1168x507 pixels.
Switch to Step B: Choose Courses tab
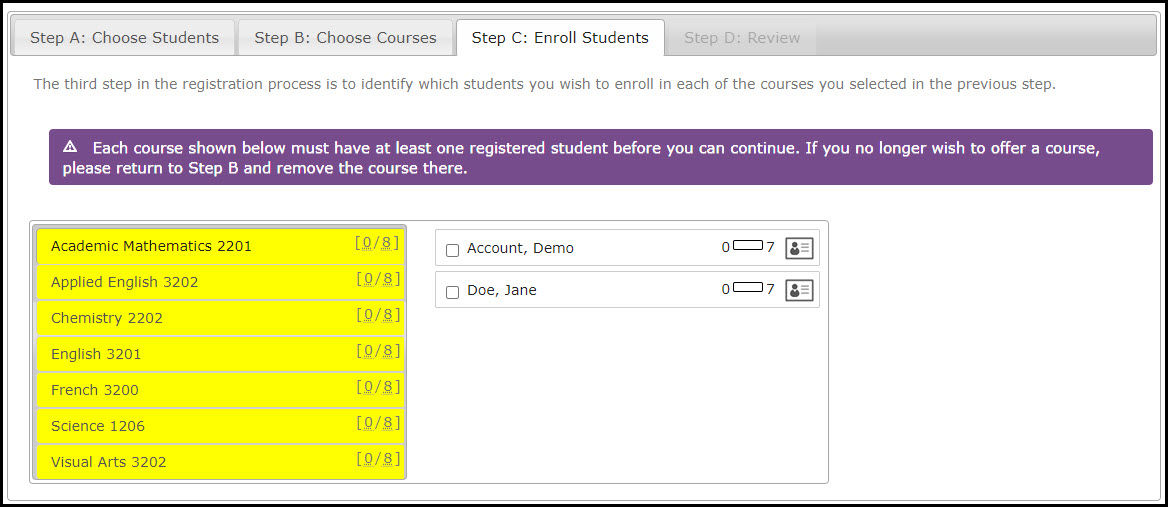coord(346,38)
